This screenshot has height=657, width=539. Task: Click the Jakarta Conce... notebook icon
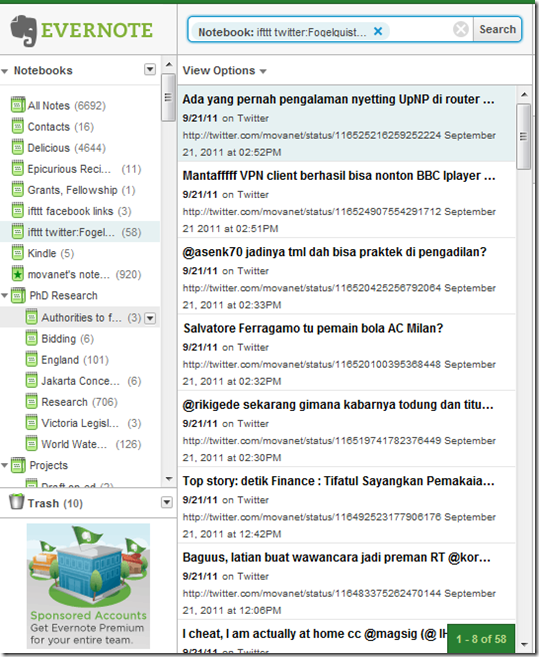[31, 380]
